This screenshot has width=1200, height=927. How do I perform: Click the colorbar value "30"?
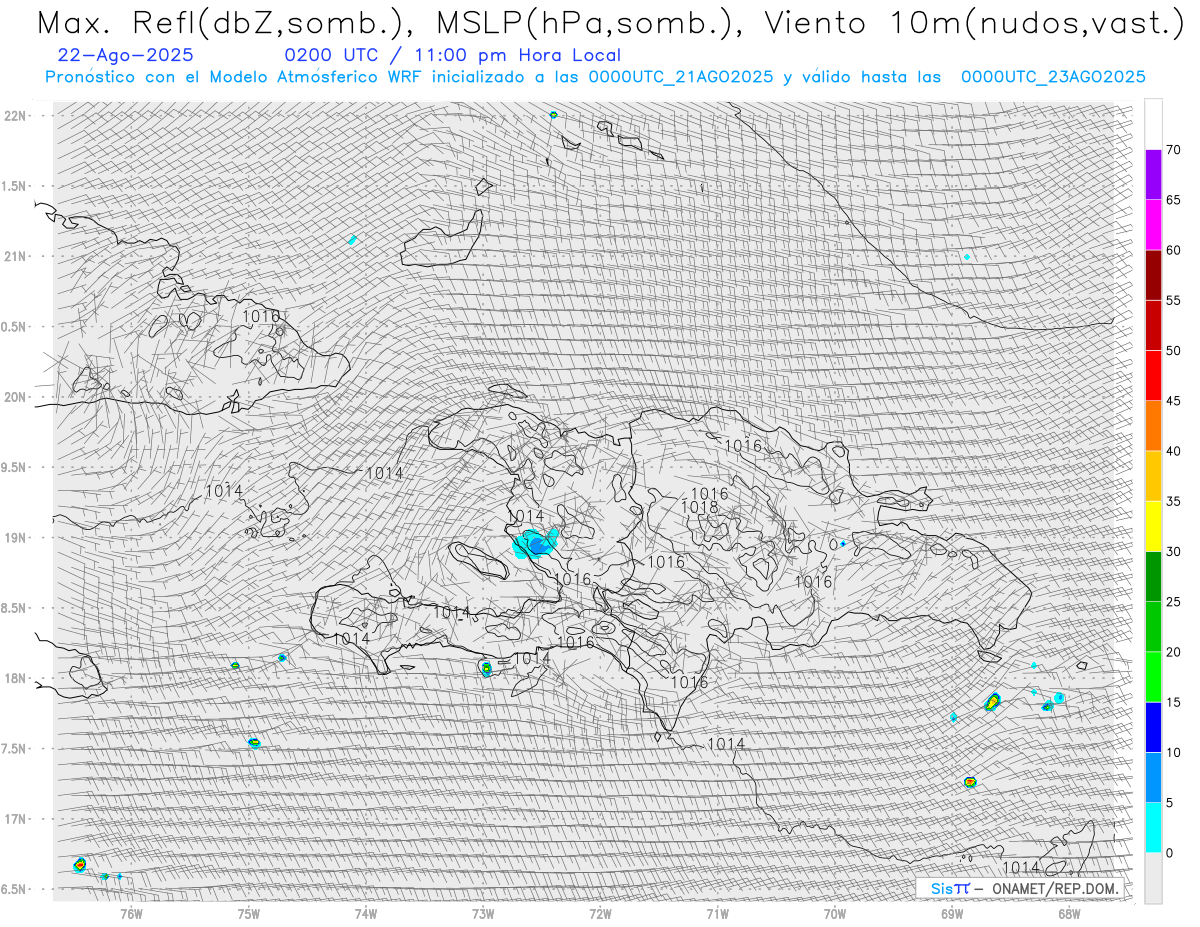click(x=1173, y=551)
